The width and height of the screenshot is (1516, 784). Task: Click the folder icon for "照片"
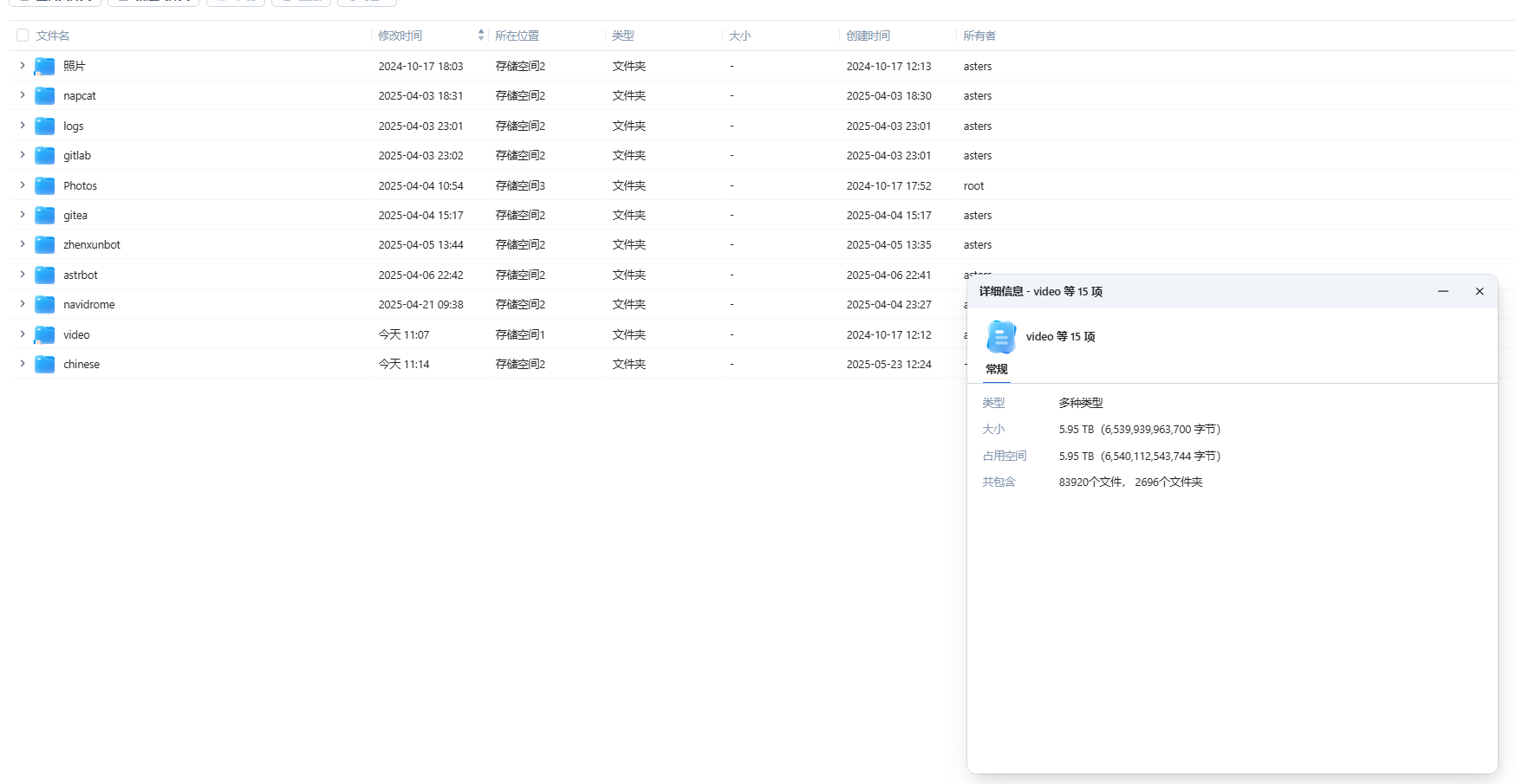44,66
